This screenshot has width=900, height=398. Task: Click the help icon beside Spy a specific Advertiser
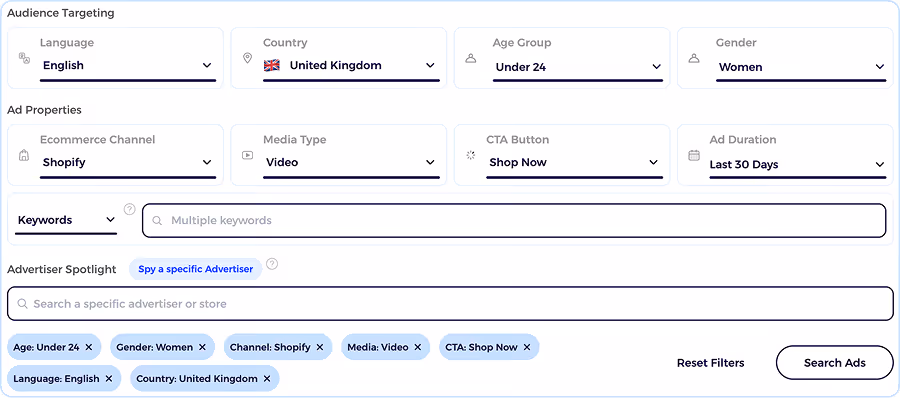[x=272, y=264]
